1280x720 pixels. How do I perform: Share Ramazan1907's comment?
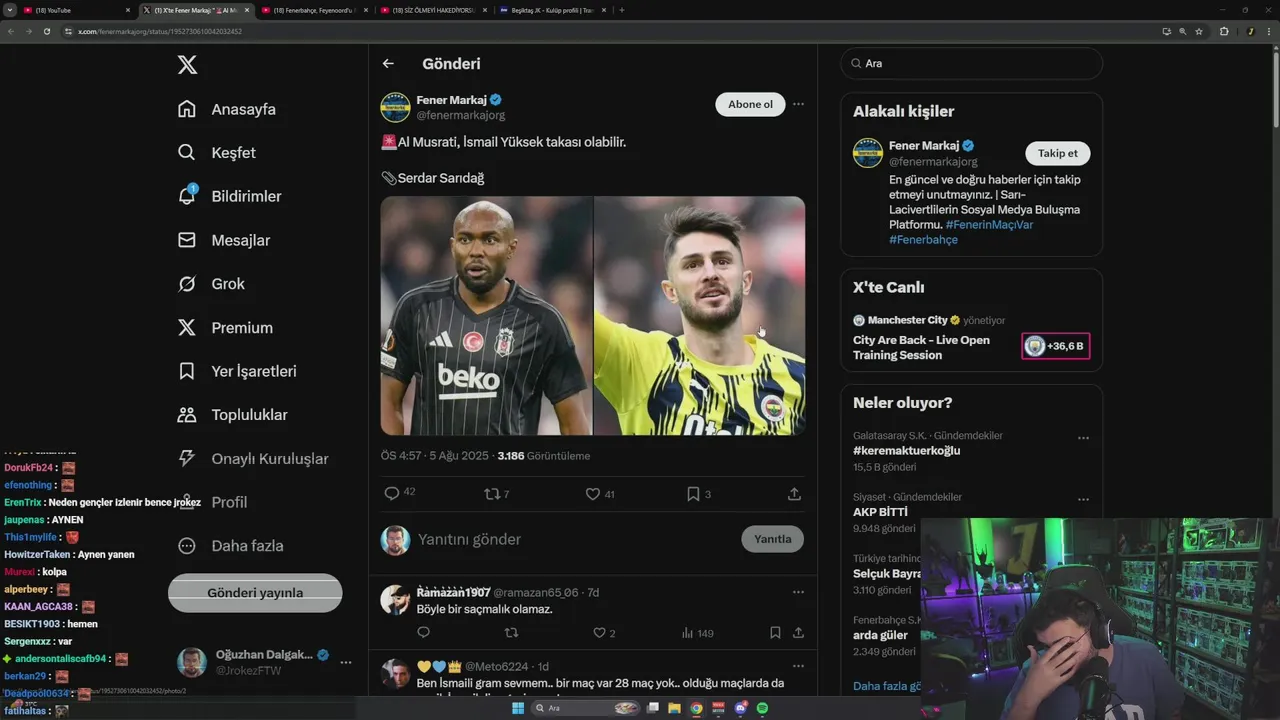point(798,632)
